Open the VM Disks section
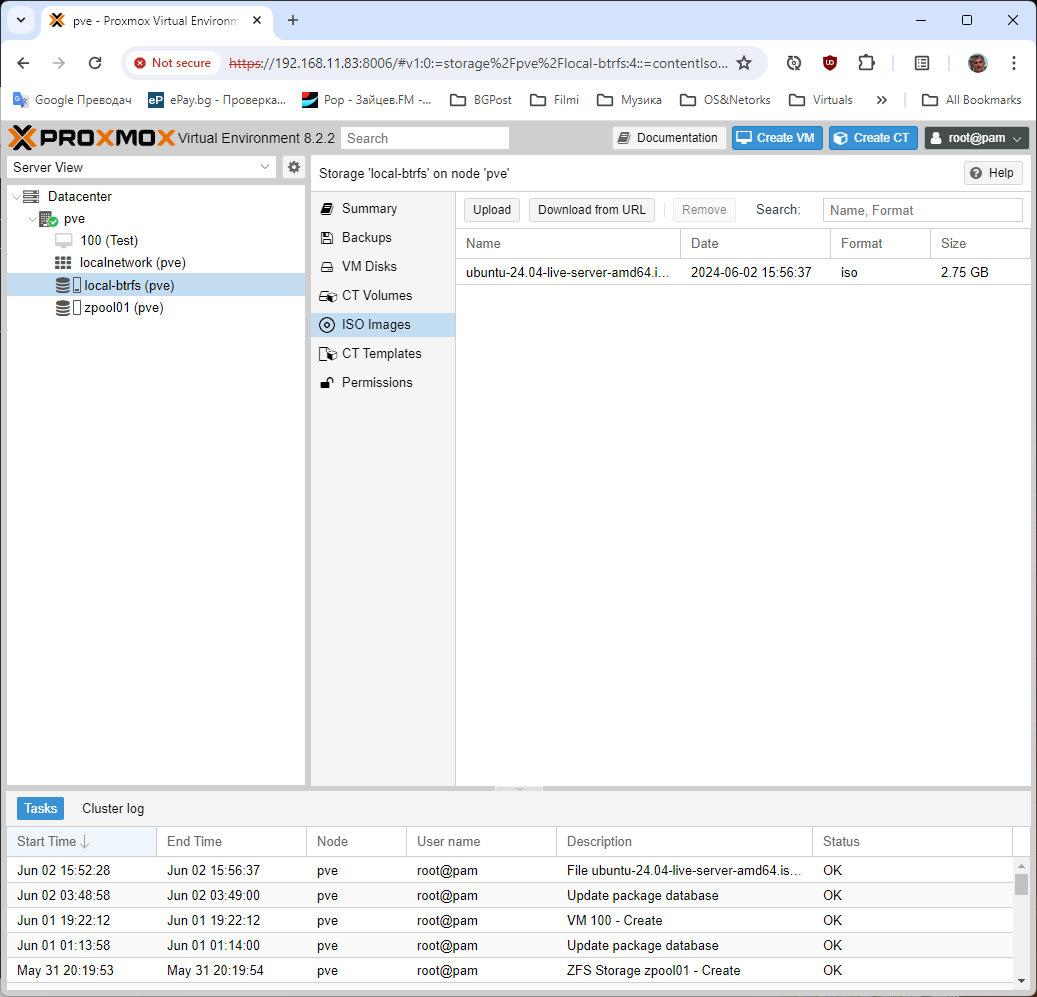This screenshot has width=1037, height=997. pyautogui.click(x=383, y=267)
